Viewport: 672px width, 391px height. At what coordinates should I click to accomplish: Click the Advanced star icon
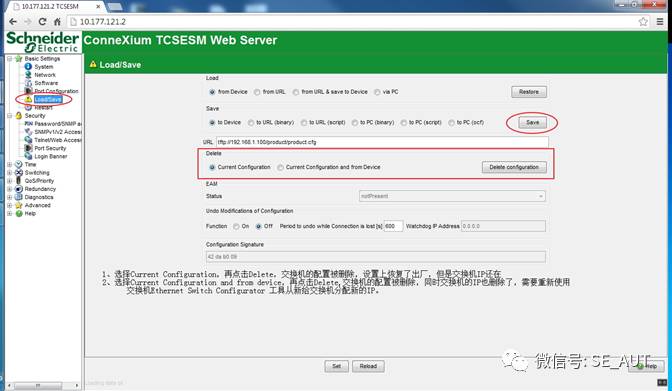[18, 205]
